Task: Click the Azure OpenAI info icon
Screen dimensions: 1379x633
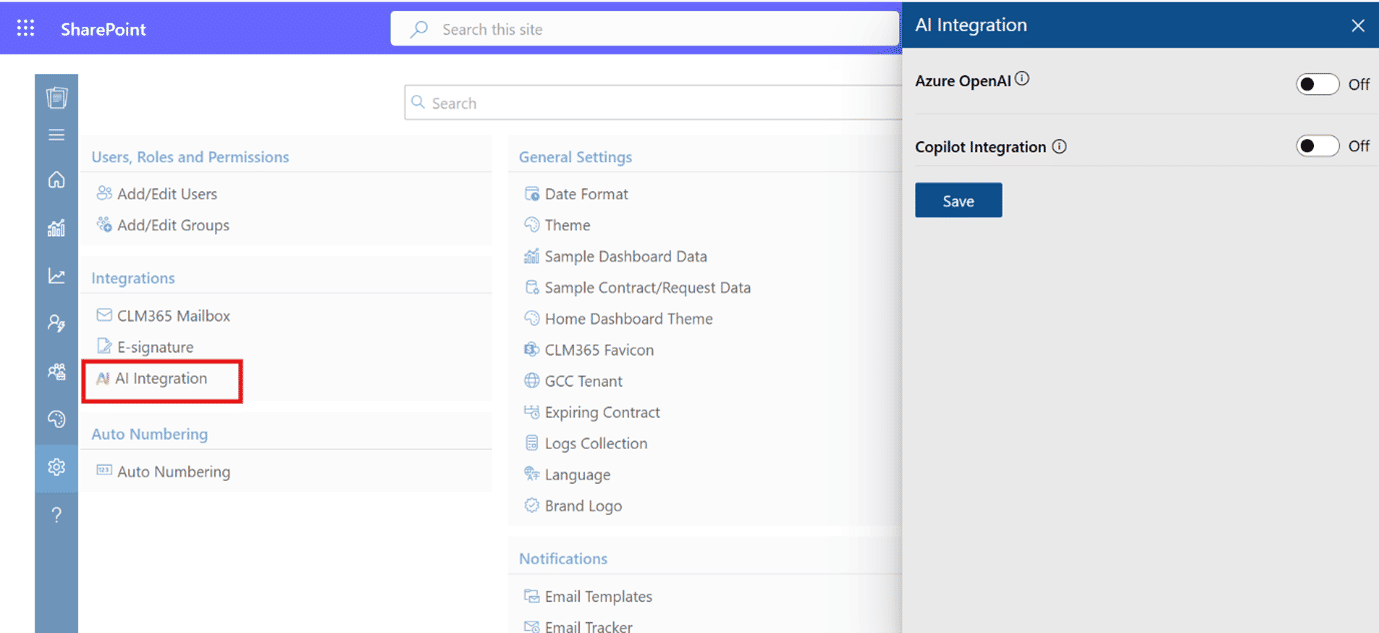Action: (x=1022, y=79)
